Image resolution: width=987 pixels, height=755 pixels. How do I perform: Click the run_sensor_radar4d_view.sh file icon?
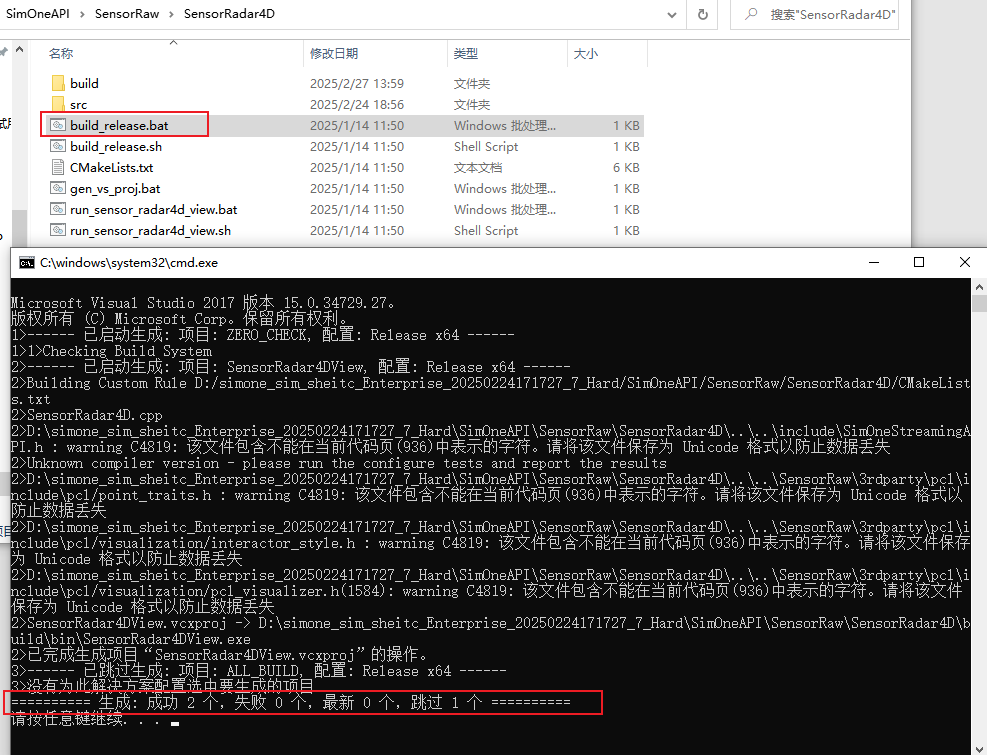click(x=58, y=230)
